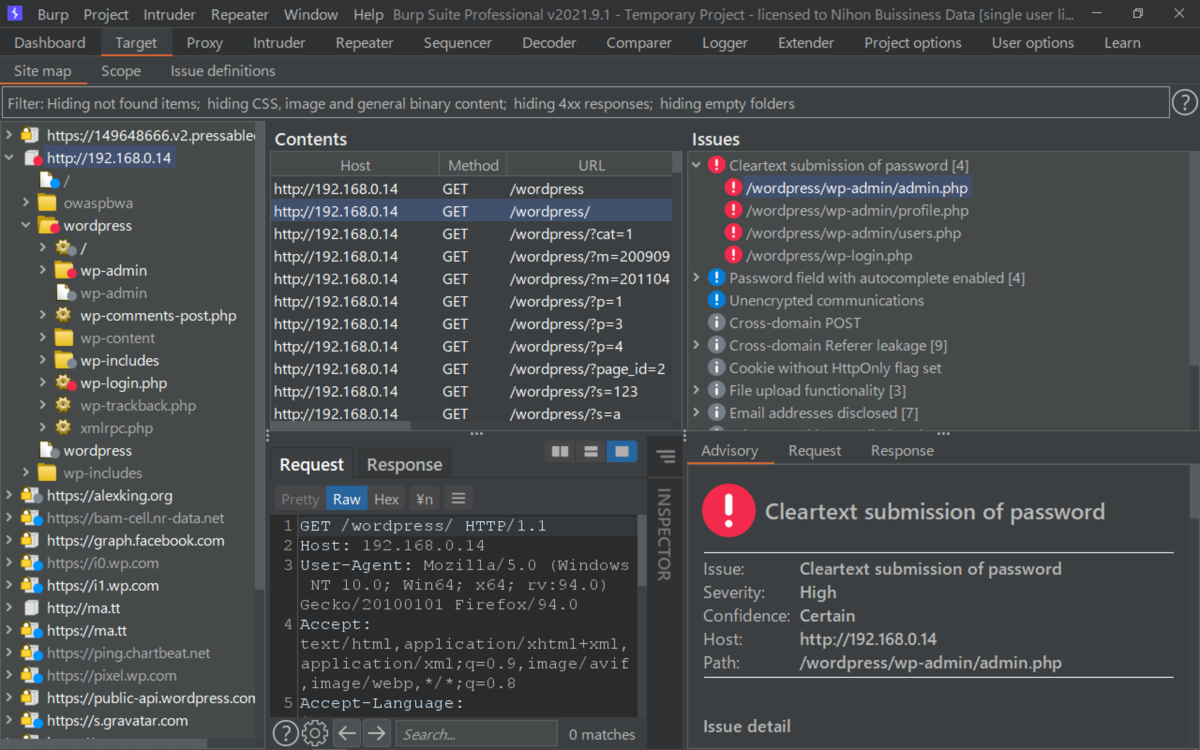Image resolution: width=1200 pixels, height=750 pixels.
Task: Click the request Search input field
Action: (x=476, y=734)
